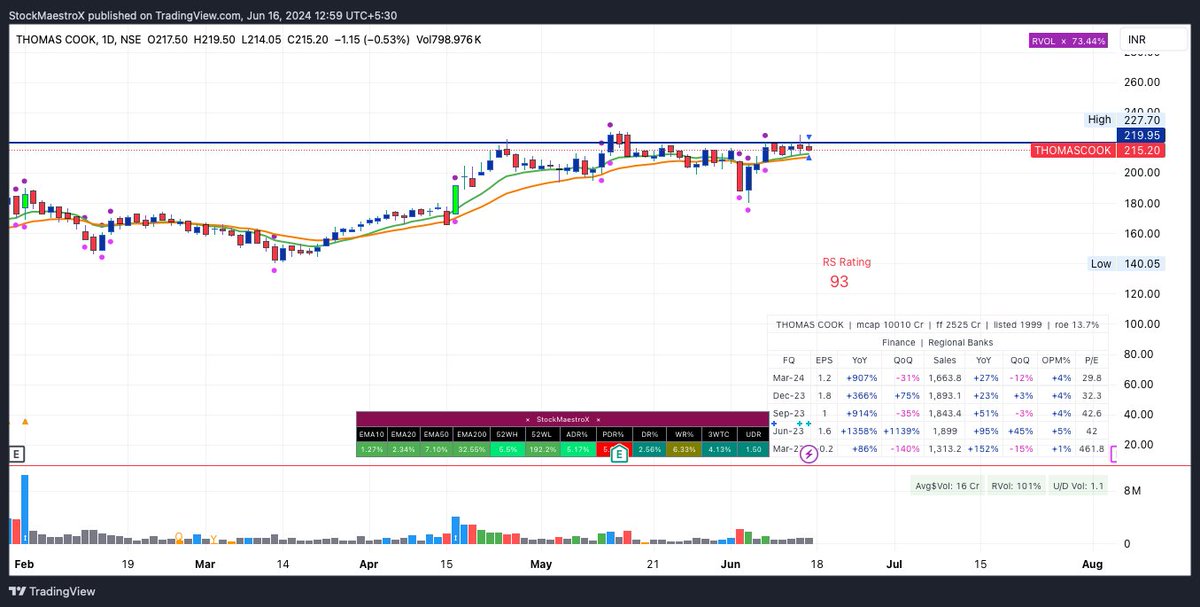Viewport: 1200px width, 607px height.
Task: Click the +1358% YoY cell
Action: (x=861, y=431)
